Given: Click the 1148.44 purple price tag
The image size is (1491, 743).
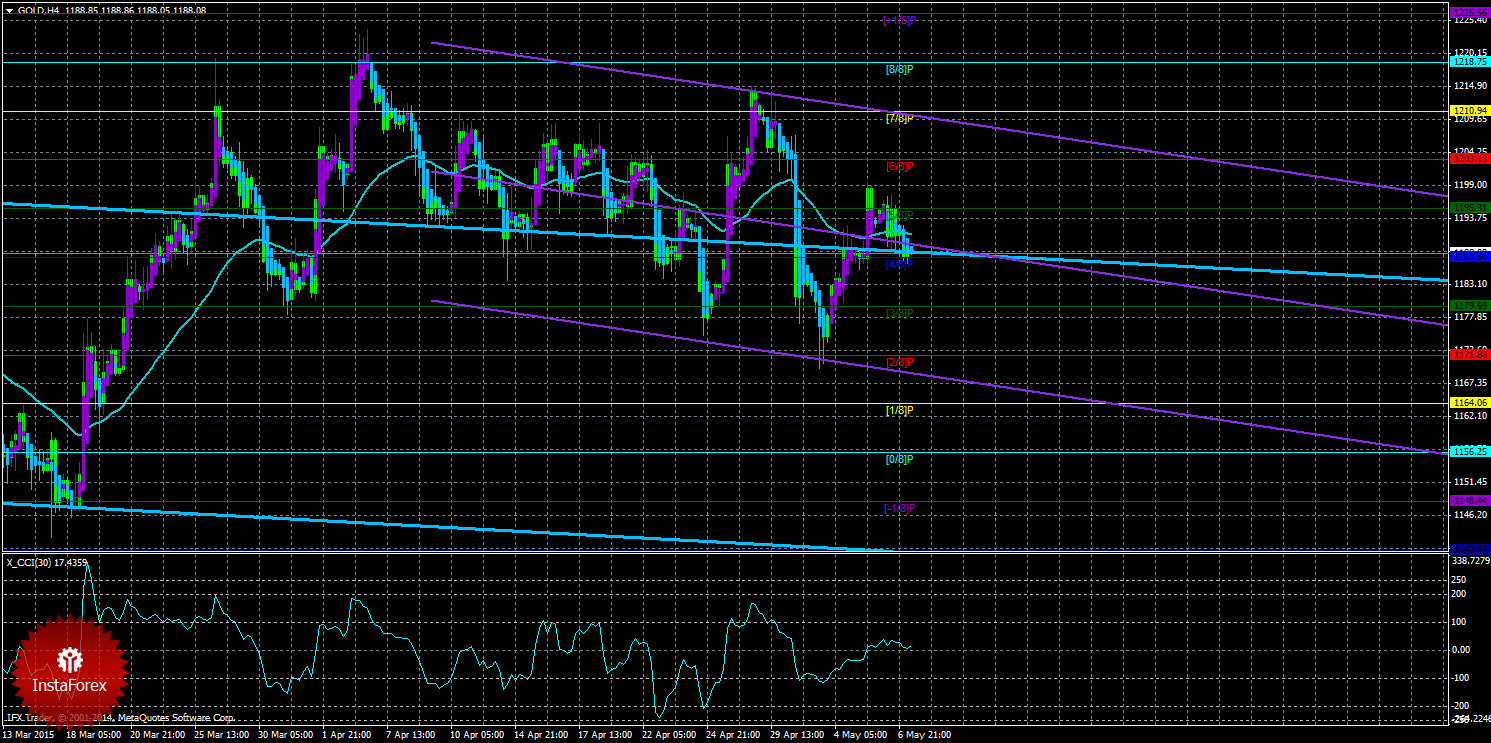Looking at the screenshot, I should pyautogui.click(x=1470, y=500).
